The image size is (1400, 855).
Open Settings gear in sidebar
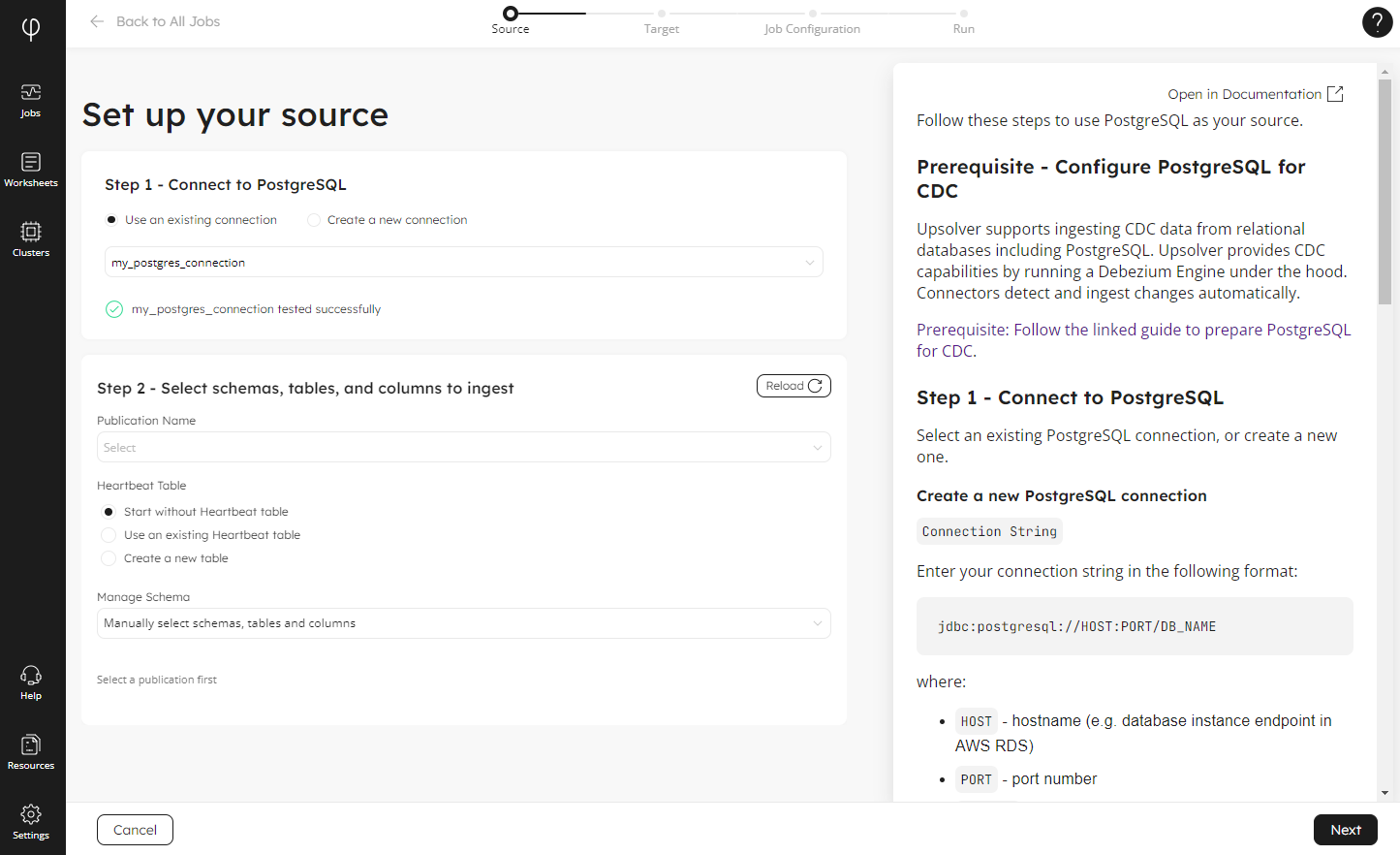click(31, 822)
